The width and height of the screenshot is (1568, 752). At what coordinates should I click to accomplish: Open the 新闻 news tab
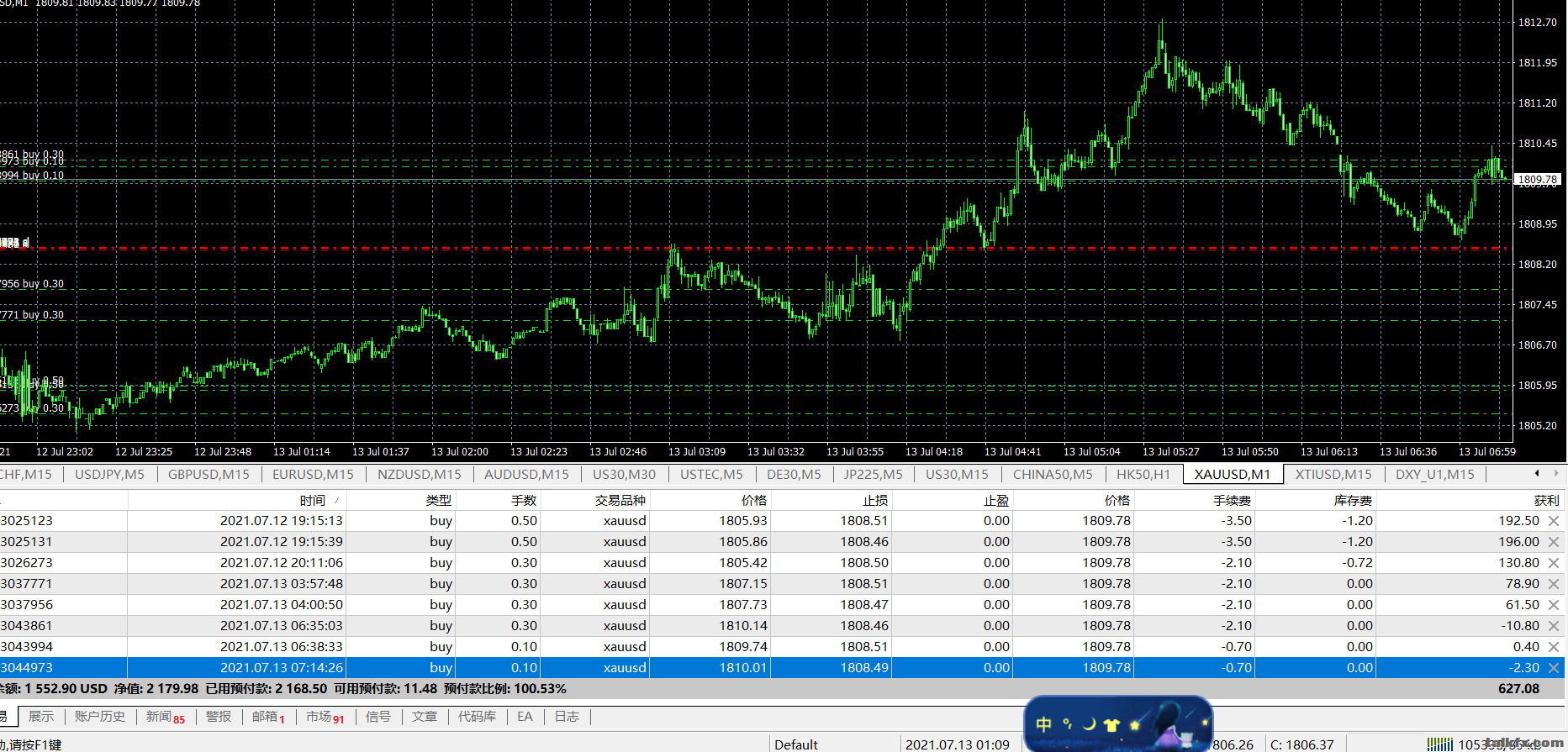(165, 718)
